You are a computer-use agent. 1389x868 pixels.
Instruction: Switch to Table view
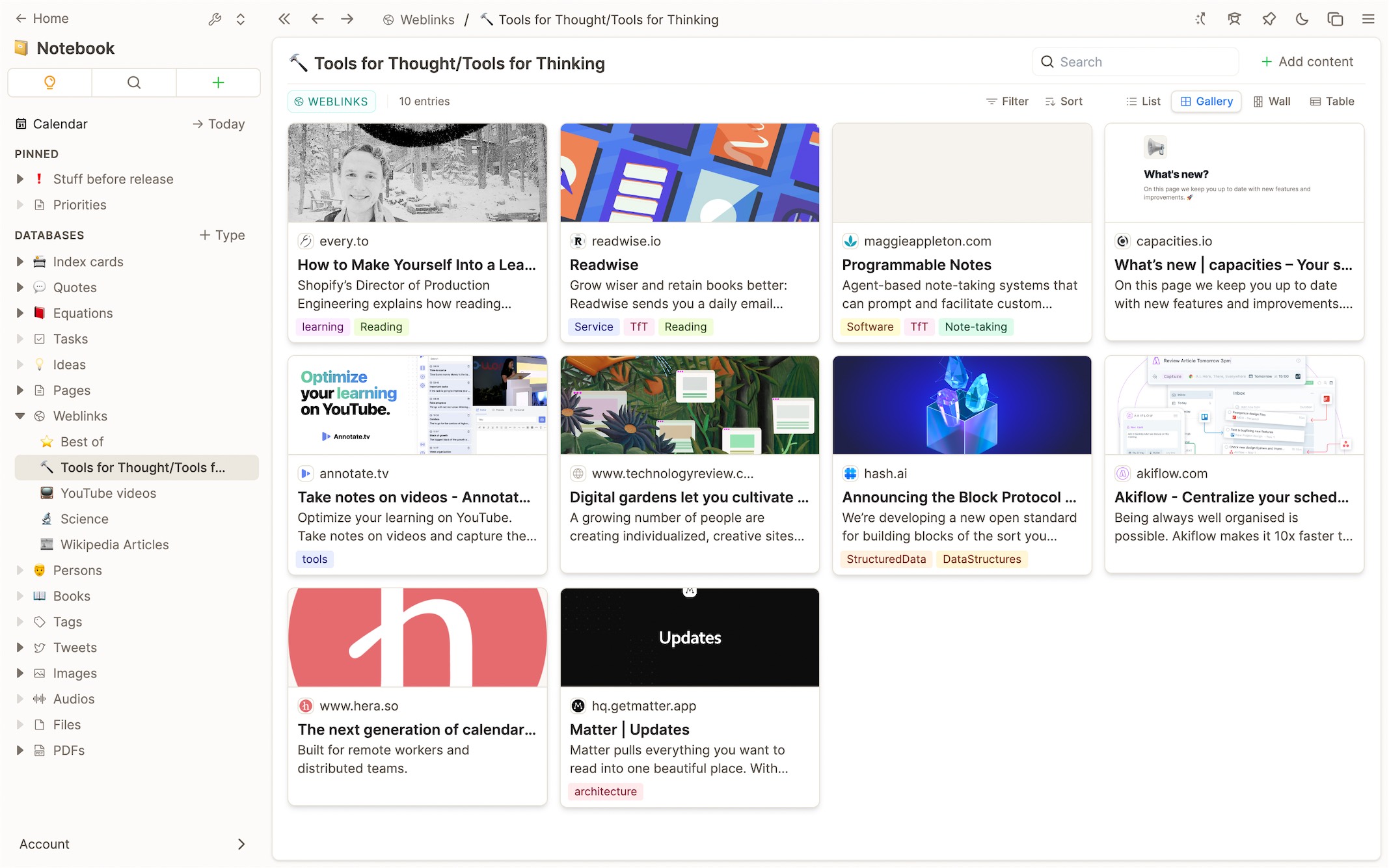click(1332, 101)
